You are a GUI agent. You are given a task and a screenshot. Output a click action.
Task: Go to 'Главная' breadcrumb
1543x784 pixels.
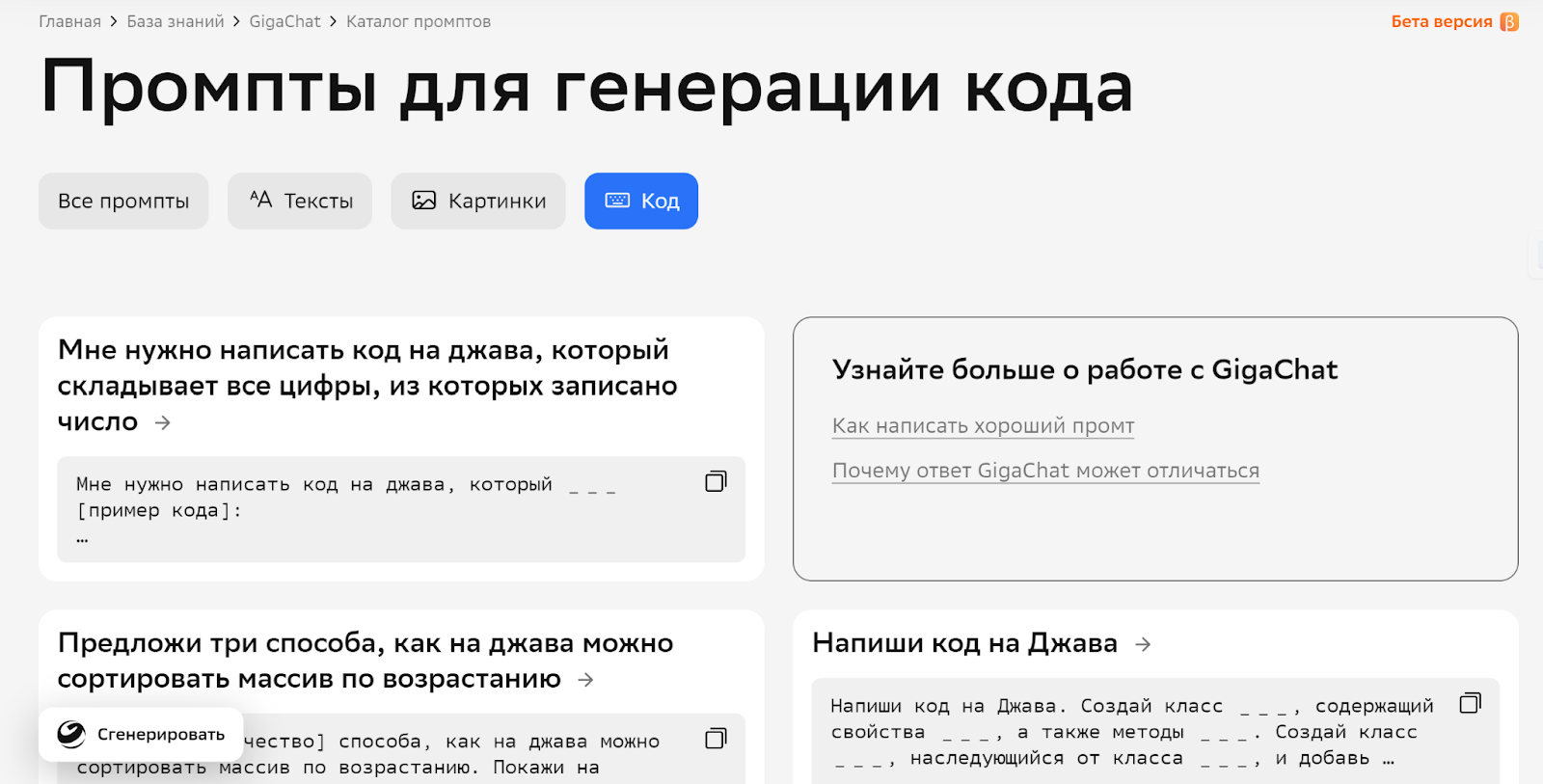tap(69, 21)
